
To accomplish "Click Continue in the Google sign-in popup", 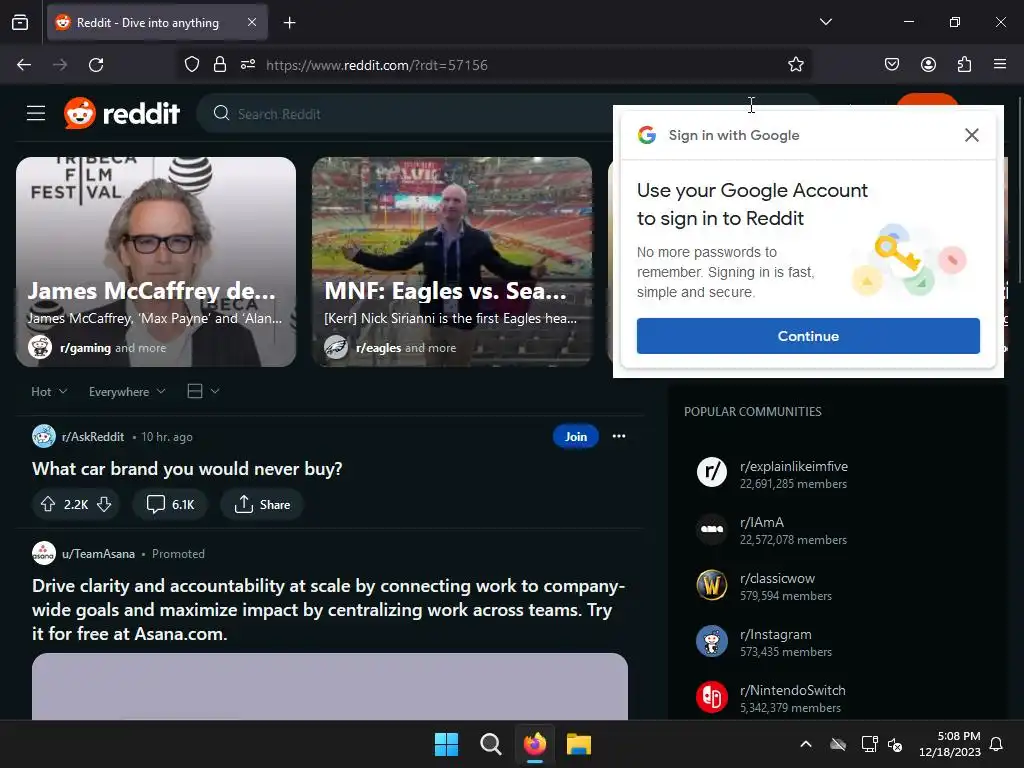I will coord(808,336).
